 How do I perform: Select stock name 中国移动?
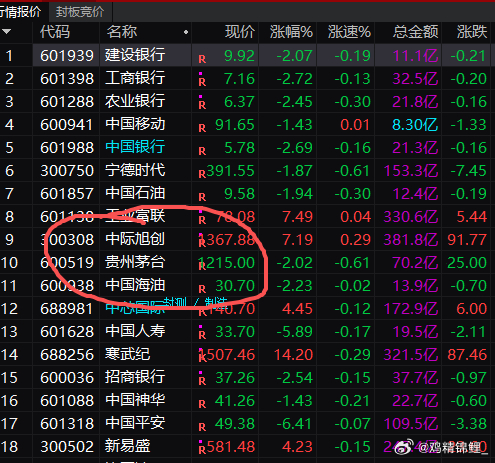135,124
